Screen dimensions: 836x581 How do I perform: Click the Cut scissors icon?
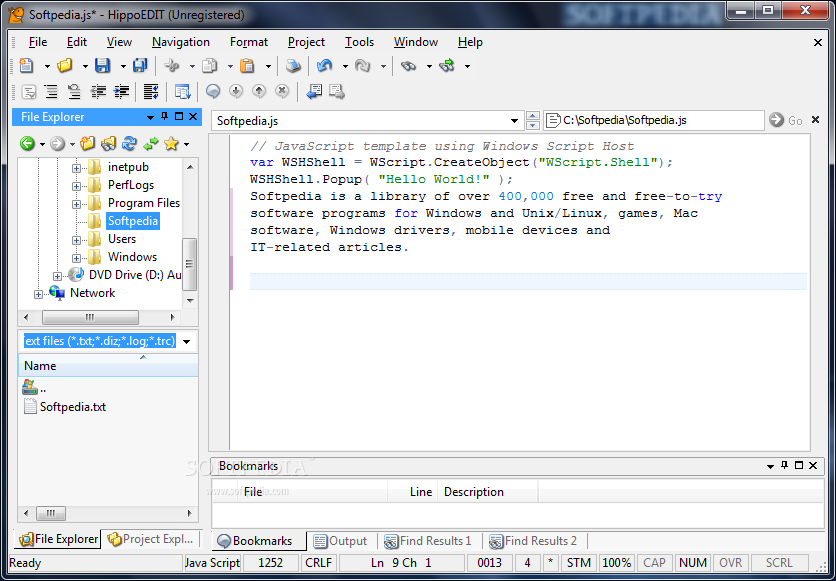pos(172,66)
